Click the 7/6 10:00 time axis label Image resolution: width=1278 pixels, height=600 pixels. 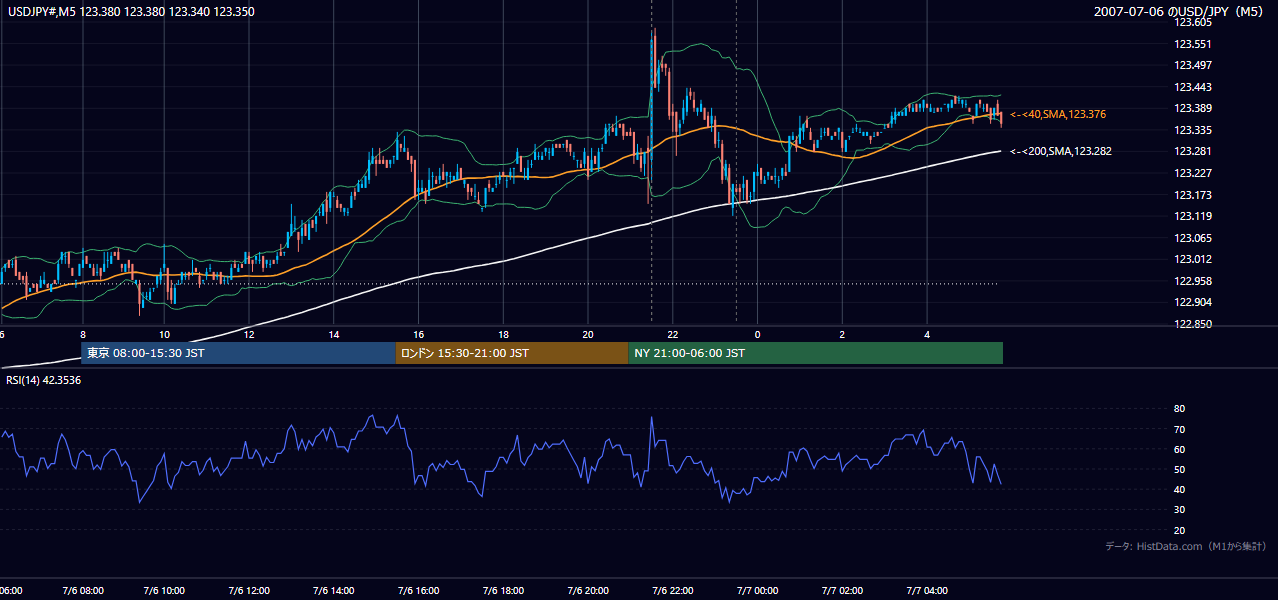tap(166, 591)
